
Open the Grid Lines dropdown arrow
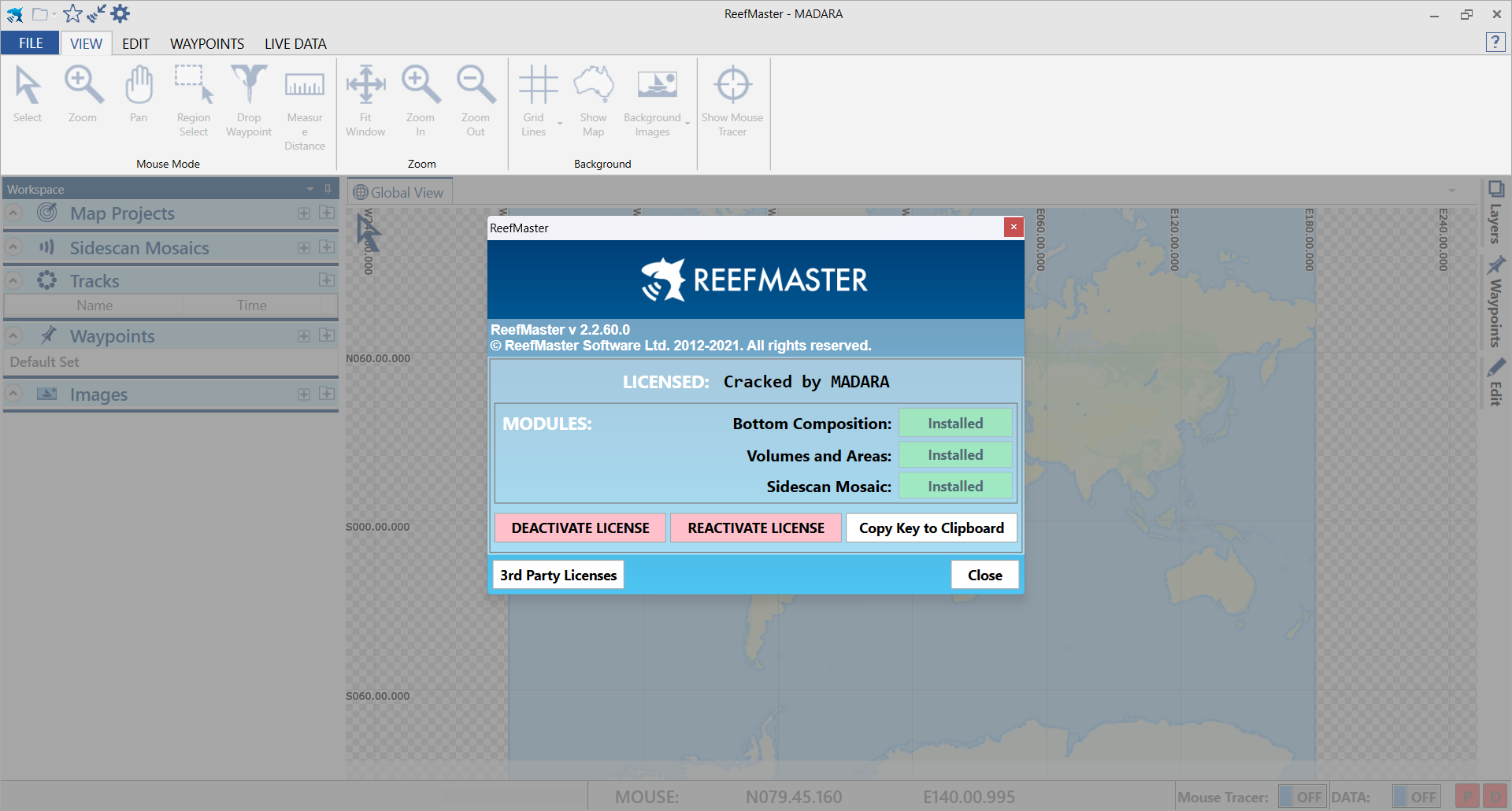(x=560, y=124)
